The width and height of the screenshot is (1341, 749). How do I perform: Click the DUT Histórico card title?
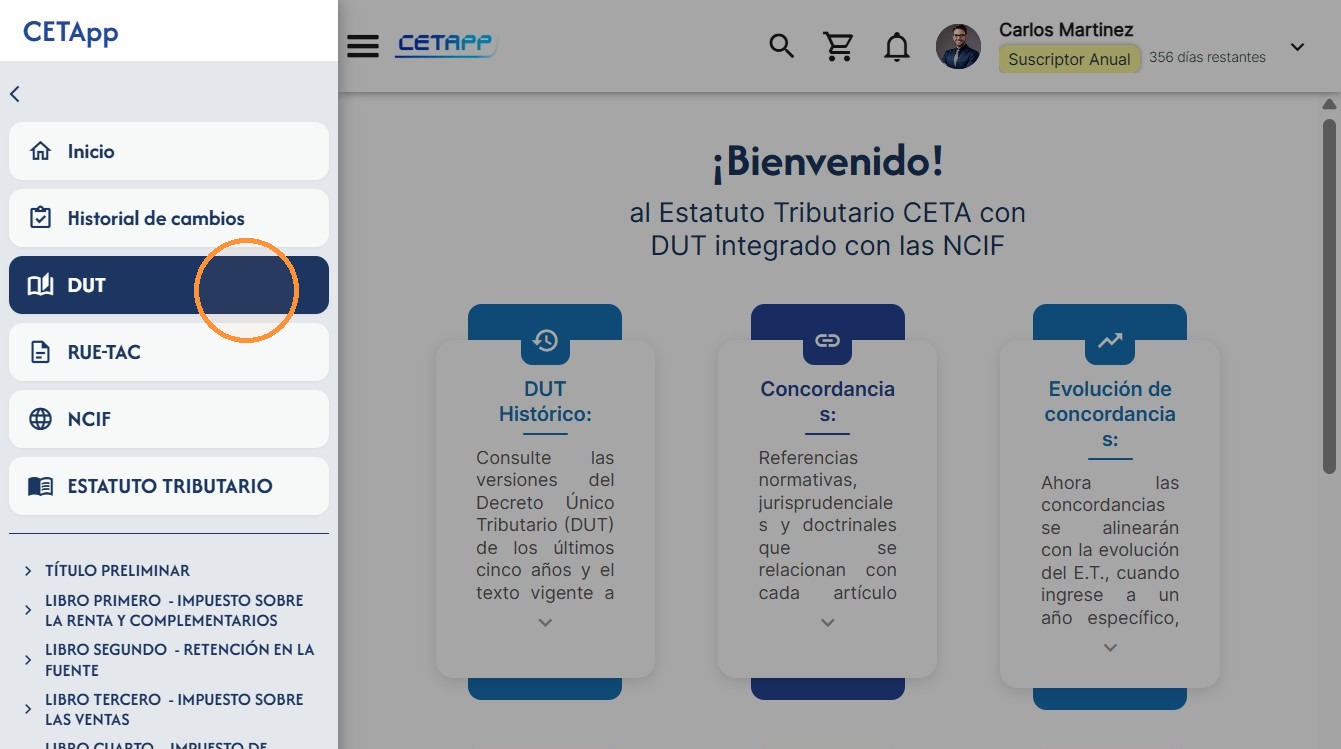545,401
